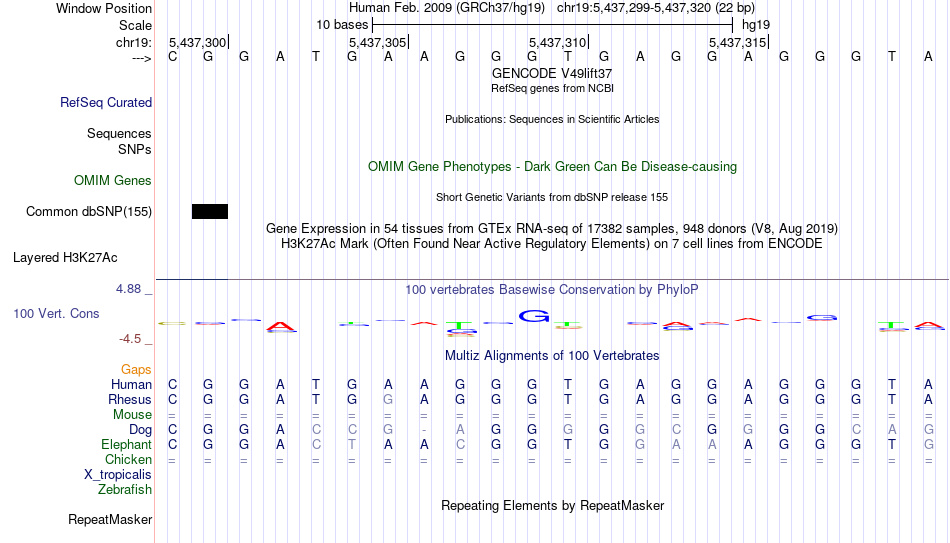The image size is (950, 543).
Task: Click position label 5,437,310
Action: coord(557,42)
